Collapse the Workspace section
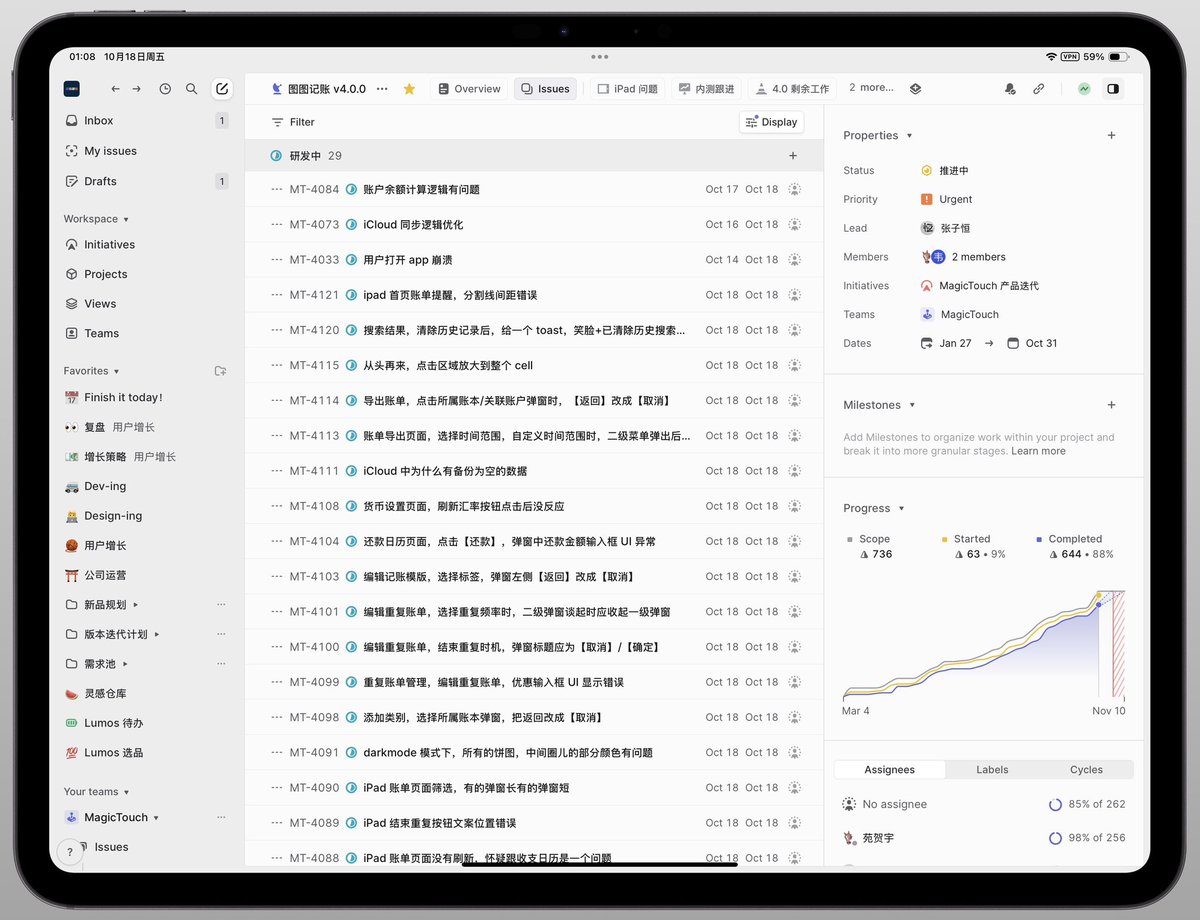This screenshot has height=920, width=1200. pos(96,219)
